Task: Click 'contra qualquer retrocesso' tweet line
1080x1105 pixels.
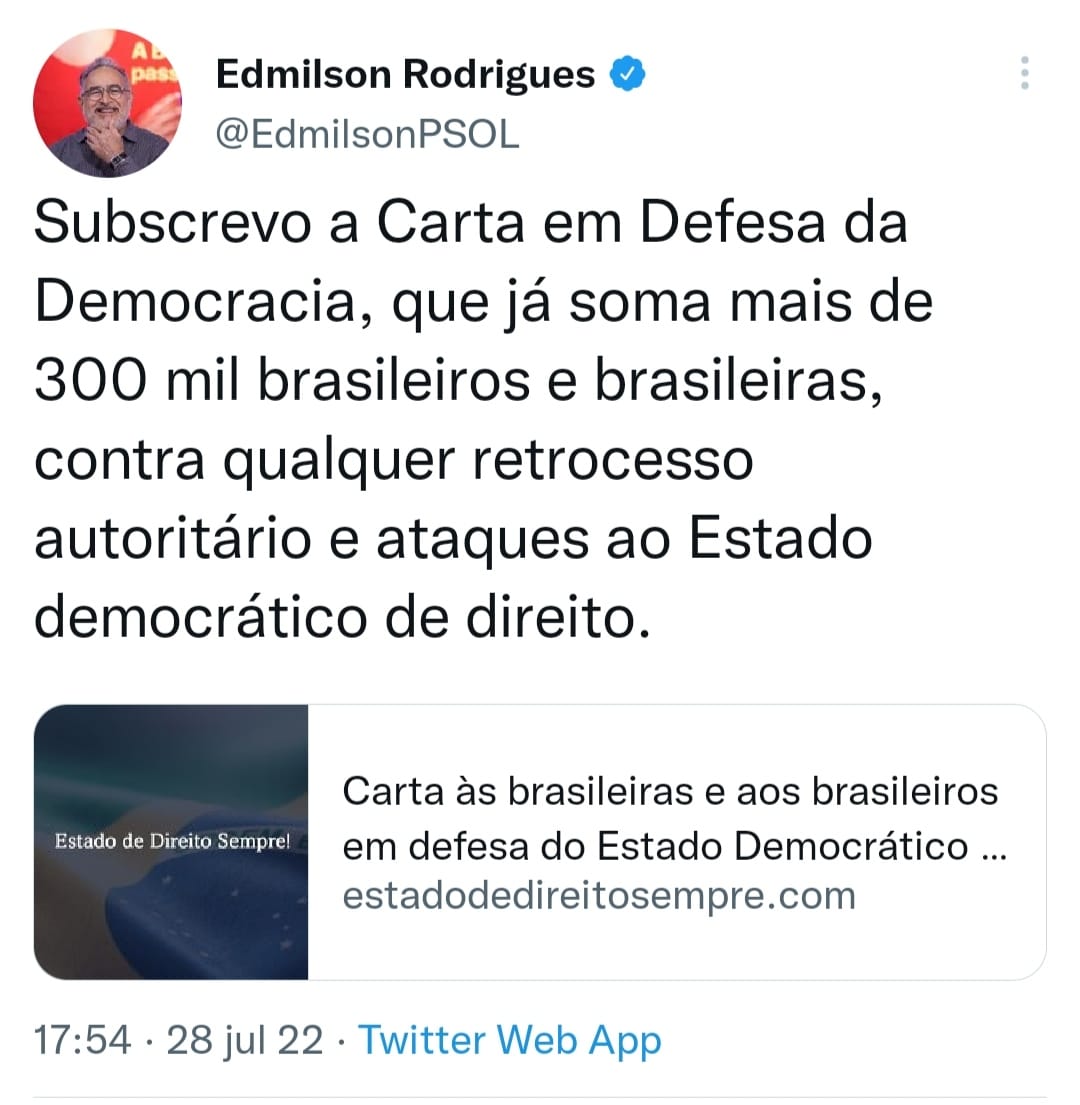Action: coord(394,462)
